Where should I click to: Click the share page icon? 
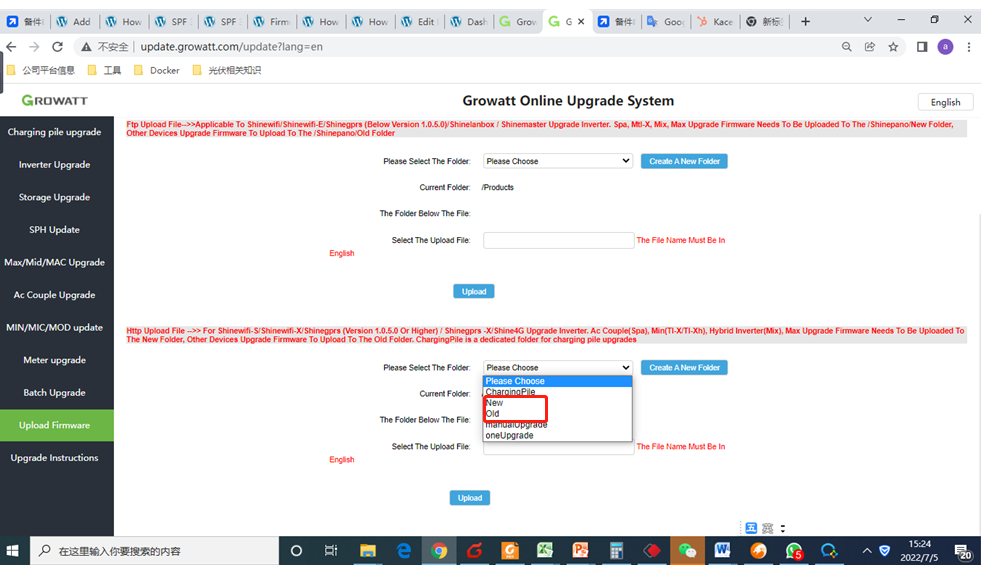click(870, 47)
